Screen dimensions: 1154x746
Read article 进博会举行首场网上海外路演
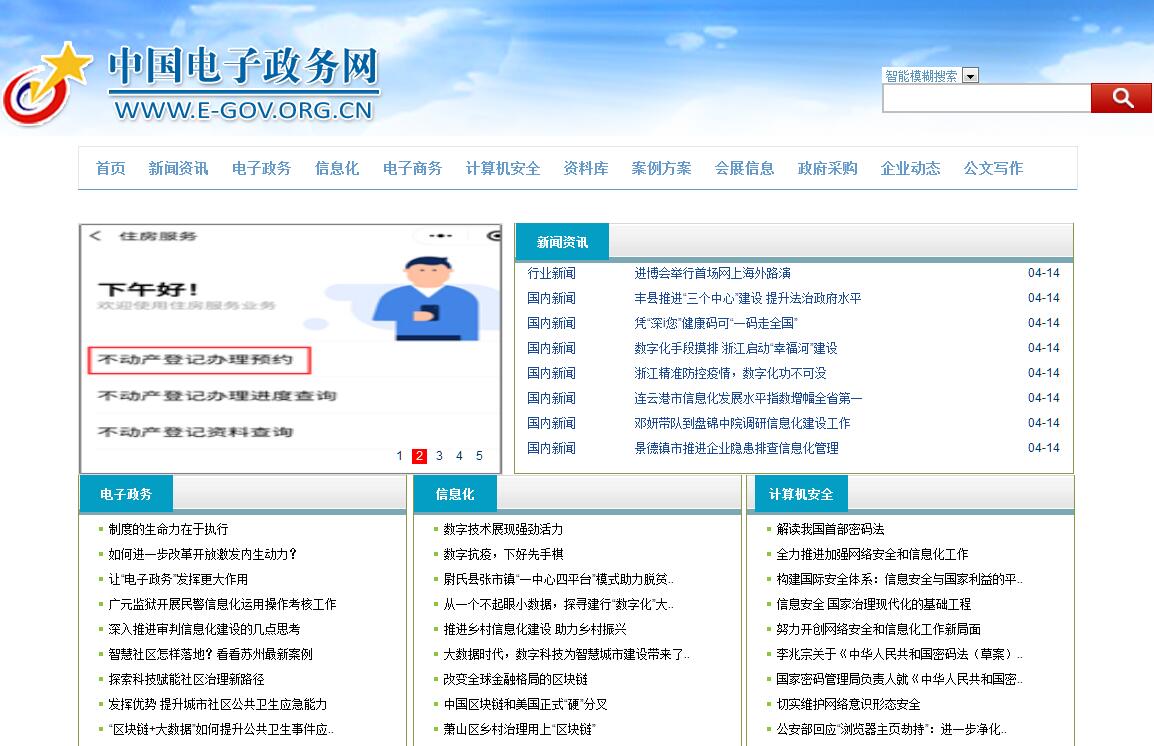(712, 273)
